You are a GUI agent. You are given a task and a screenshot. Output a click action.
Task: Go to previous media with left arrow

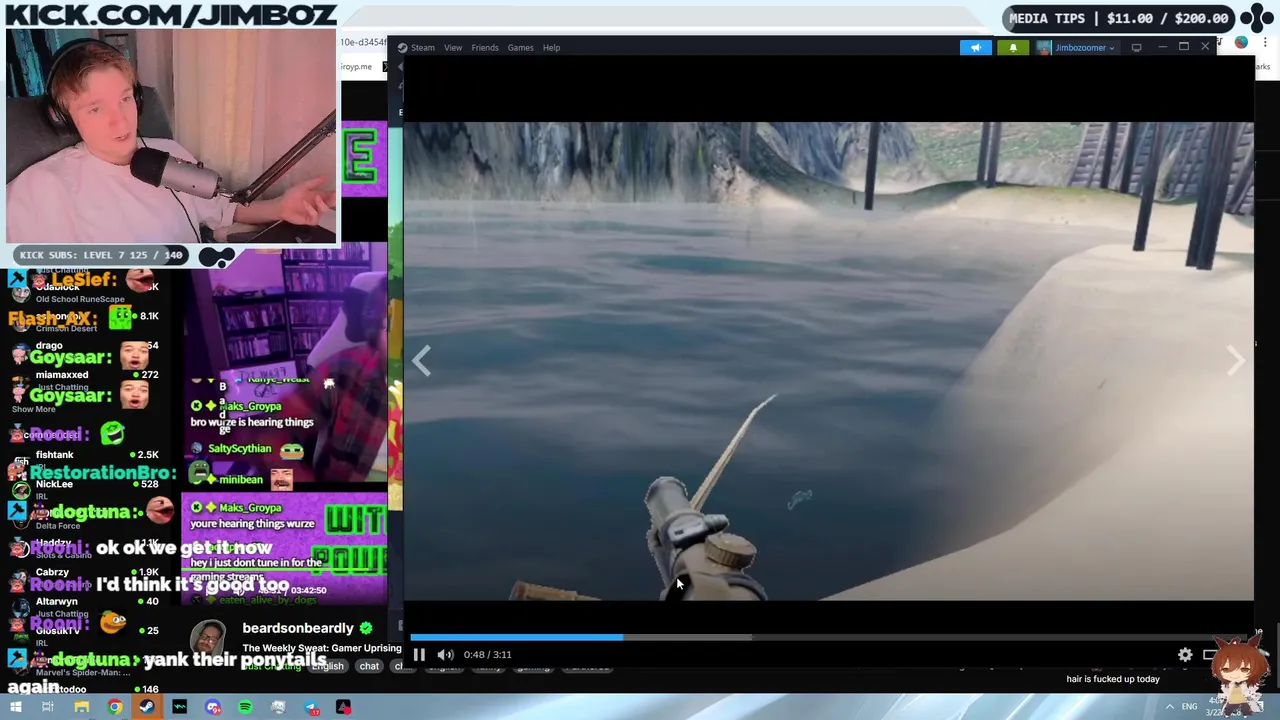[422, 361]
